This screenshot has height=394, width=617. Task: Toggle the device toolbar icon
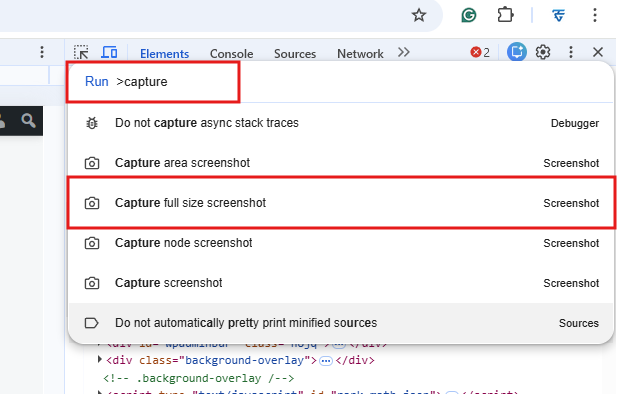(x=109, y=52)
